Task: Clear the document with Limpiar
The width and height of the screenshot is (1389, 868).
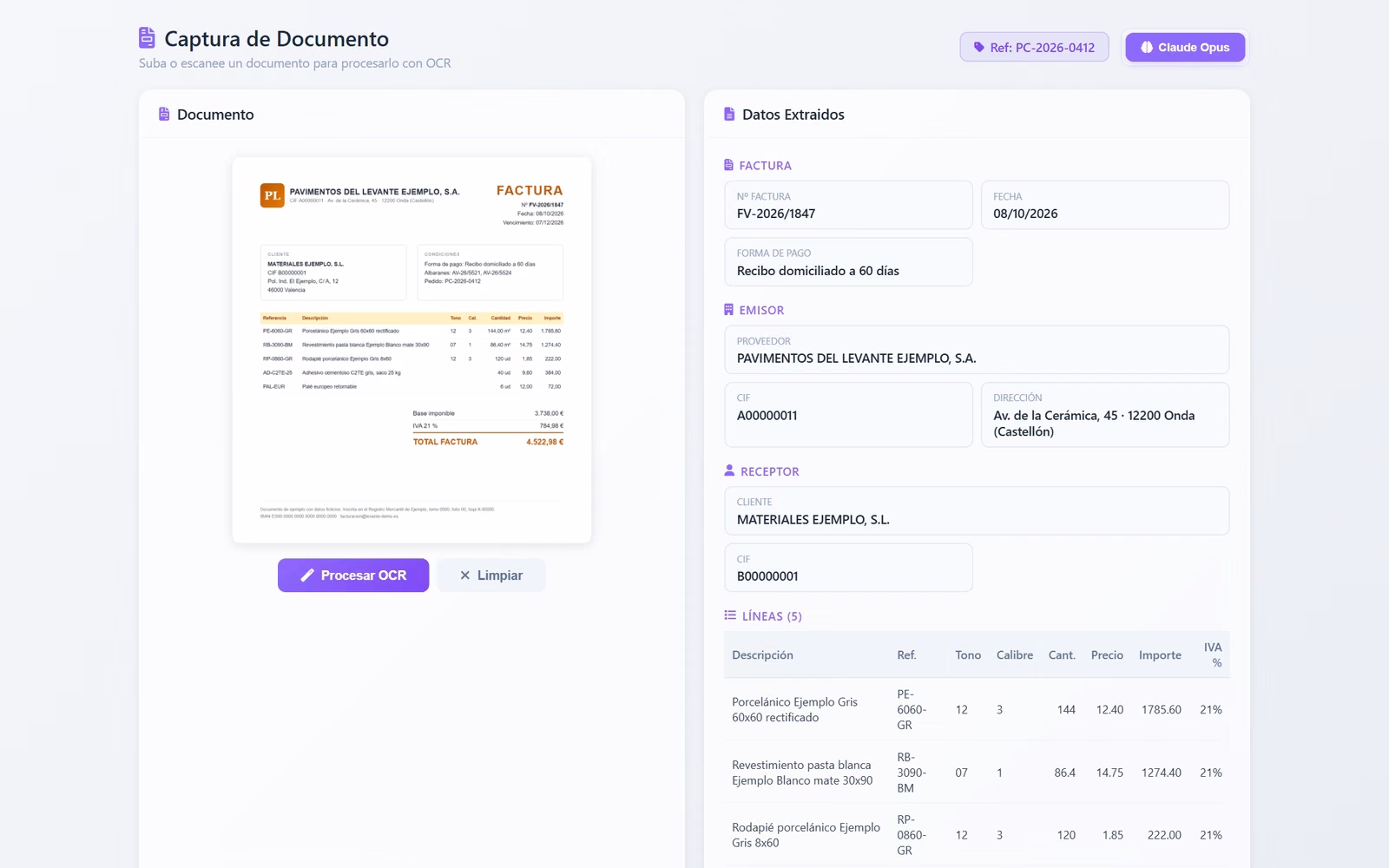Action: [x=491, y=575]
